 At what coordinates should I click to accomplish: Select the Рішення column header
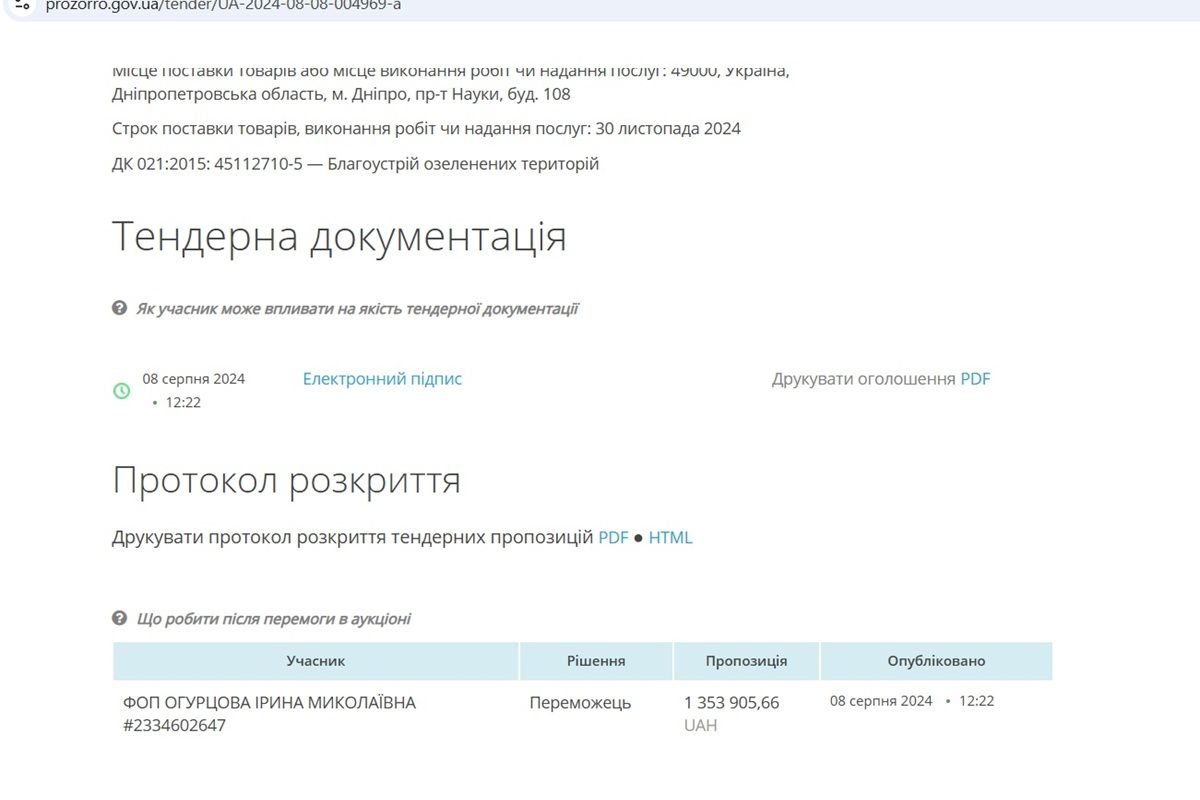coord(597,661)
